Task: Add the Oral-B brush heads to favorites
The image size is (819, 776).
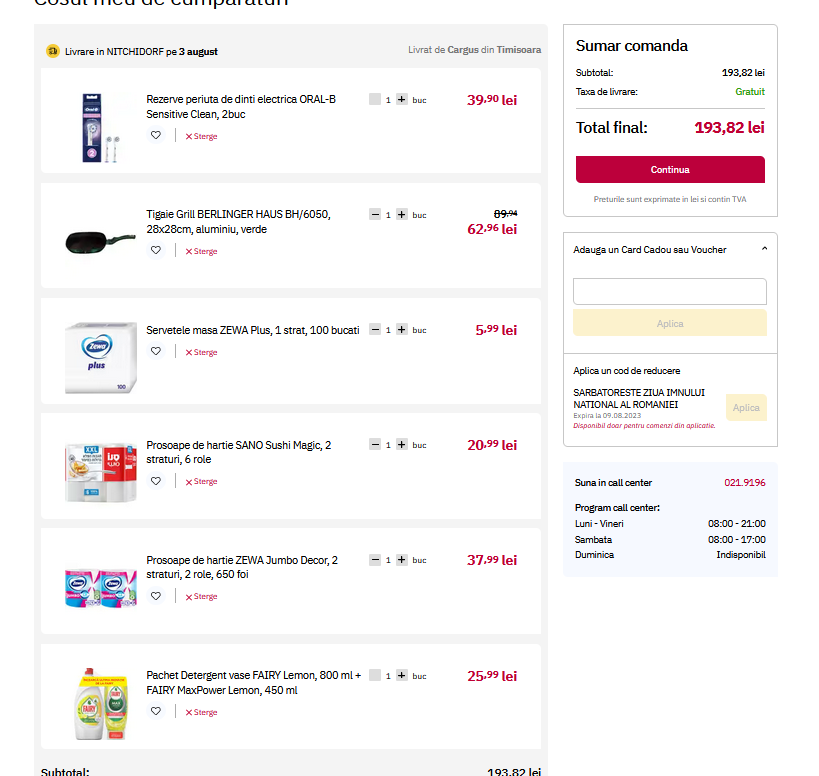Action: click(156, 136)
